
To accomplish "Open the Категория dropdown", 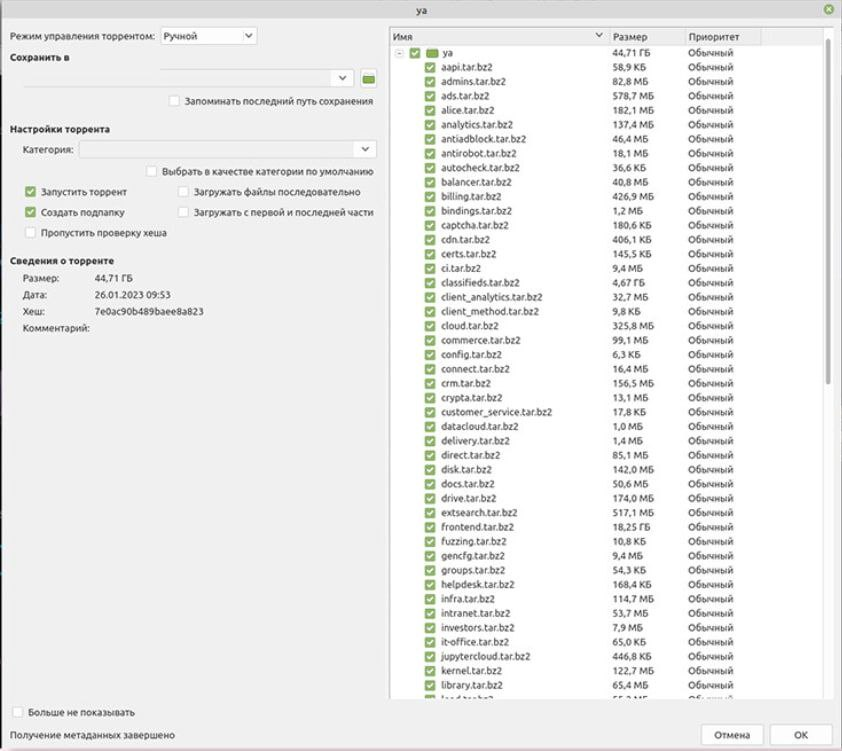I will [228, 149].
